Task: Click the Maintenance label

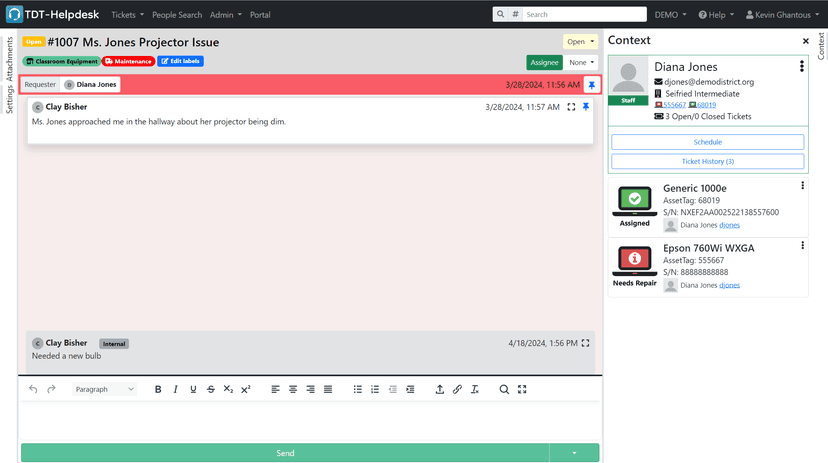Action: pyautogui.click(x=128, y=61)
